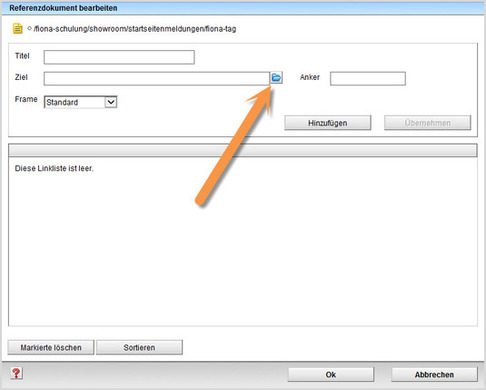Click the greyed Übernehmen button
The width and height of the screenshot is (486, 390).
[428, 123]
